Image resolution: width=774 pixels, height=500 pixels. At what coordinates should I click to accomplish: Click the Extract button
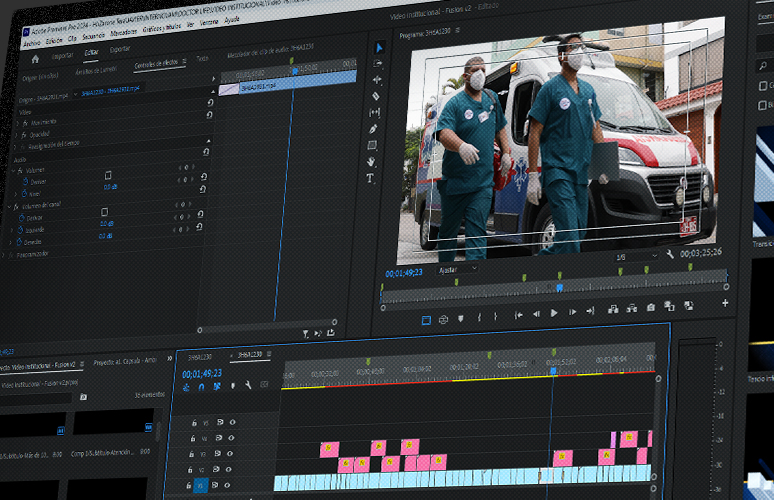[x=631, y=308]
